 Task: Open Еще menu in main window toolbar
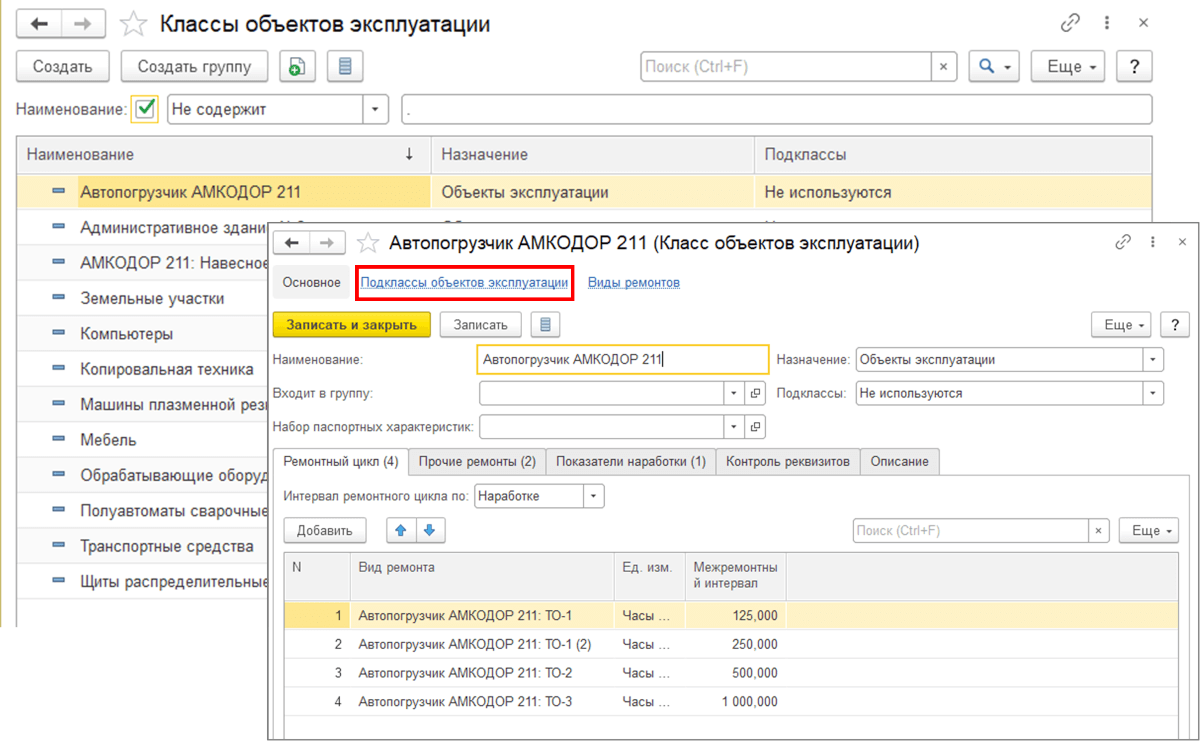pos(1067,67)
